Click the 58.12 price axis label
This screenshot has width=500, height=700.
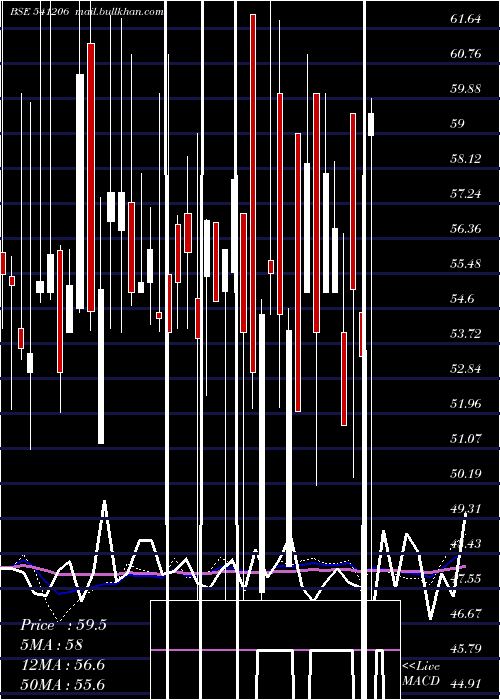[x=466, y=158]
